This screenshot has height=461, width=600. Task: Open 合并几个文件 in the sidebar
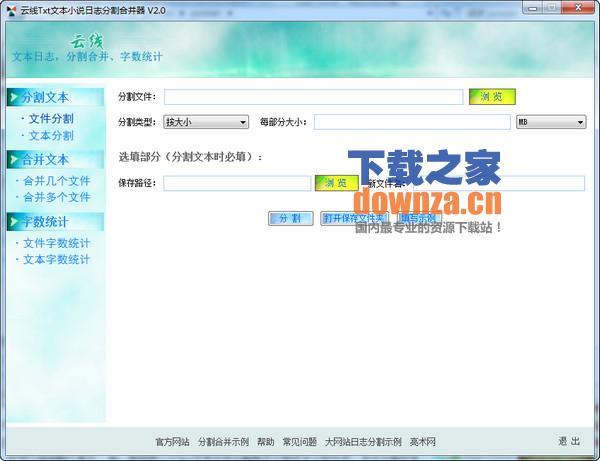(57, 181)
